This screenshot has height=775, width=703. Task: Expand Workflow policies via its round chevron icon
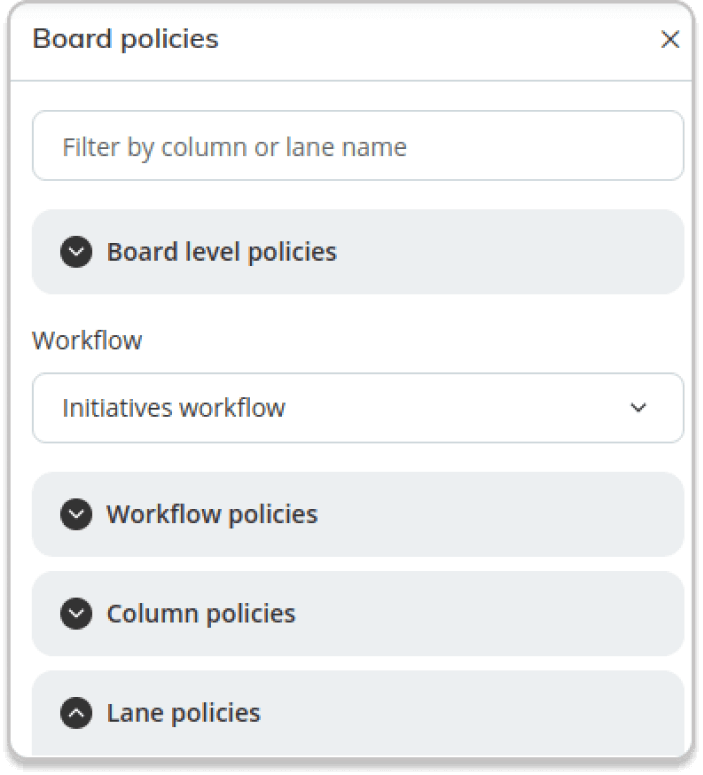[76, 515]
